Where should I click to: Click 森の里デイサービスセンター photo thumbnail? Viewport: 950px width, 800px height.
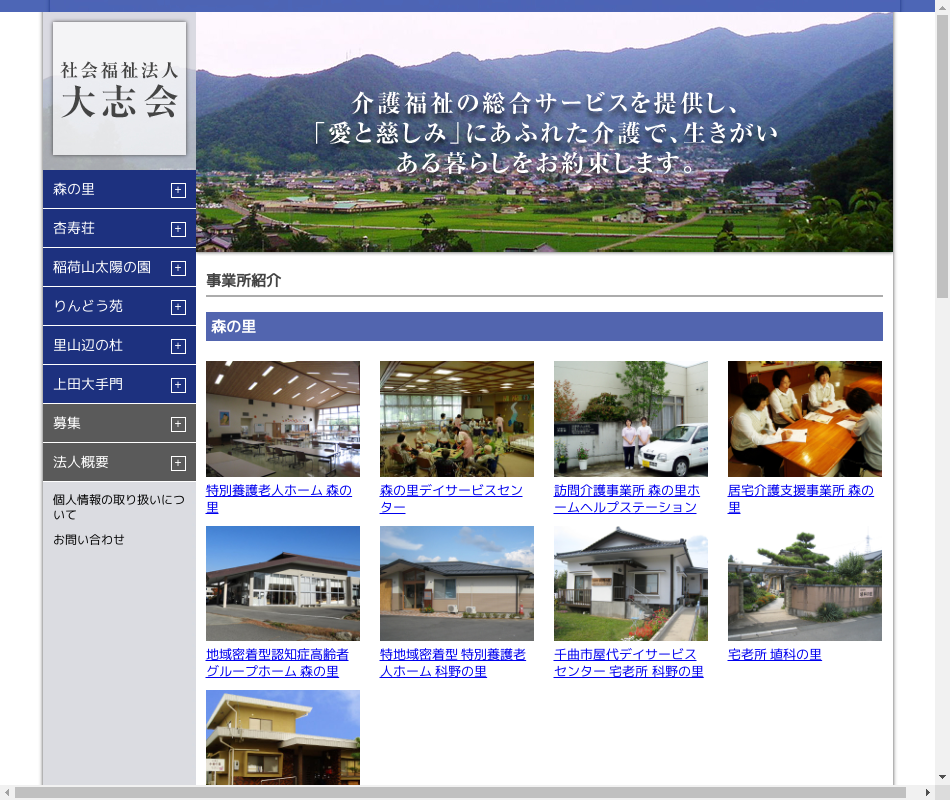(x=456, y=419)
